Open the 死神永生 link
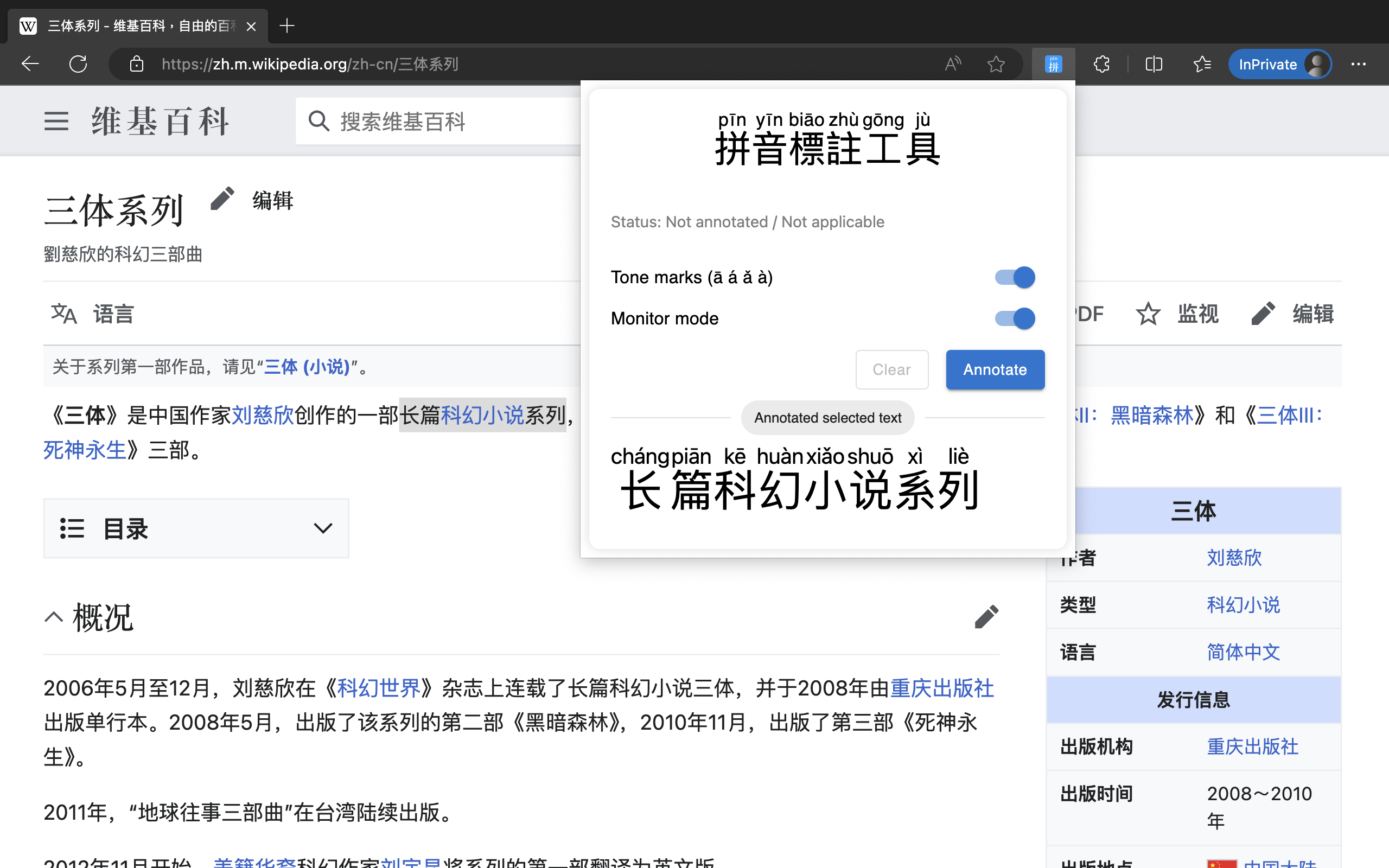 point(85,450)
